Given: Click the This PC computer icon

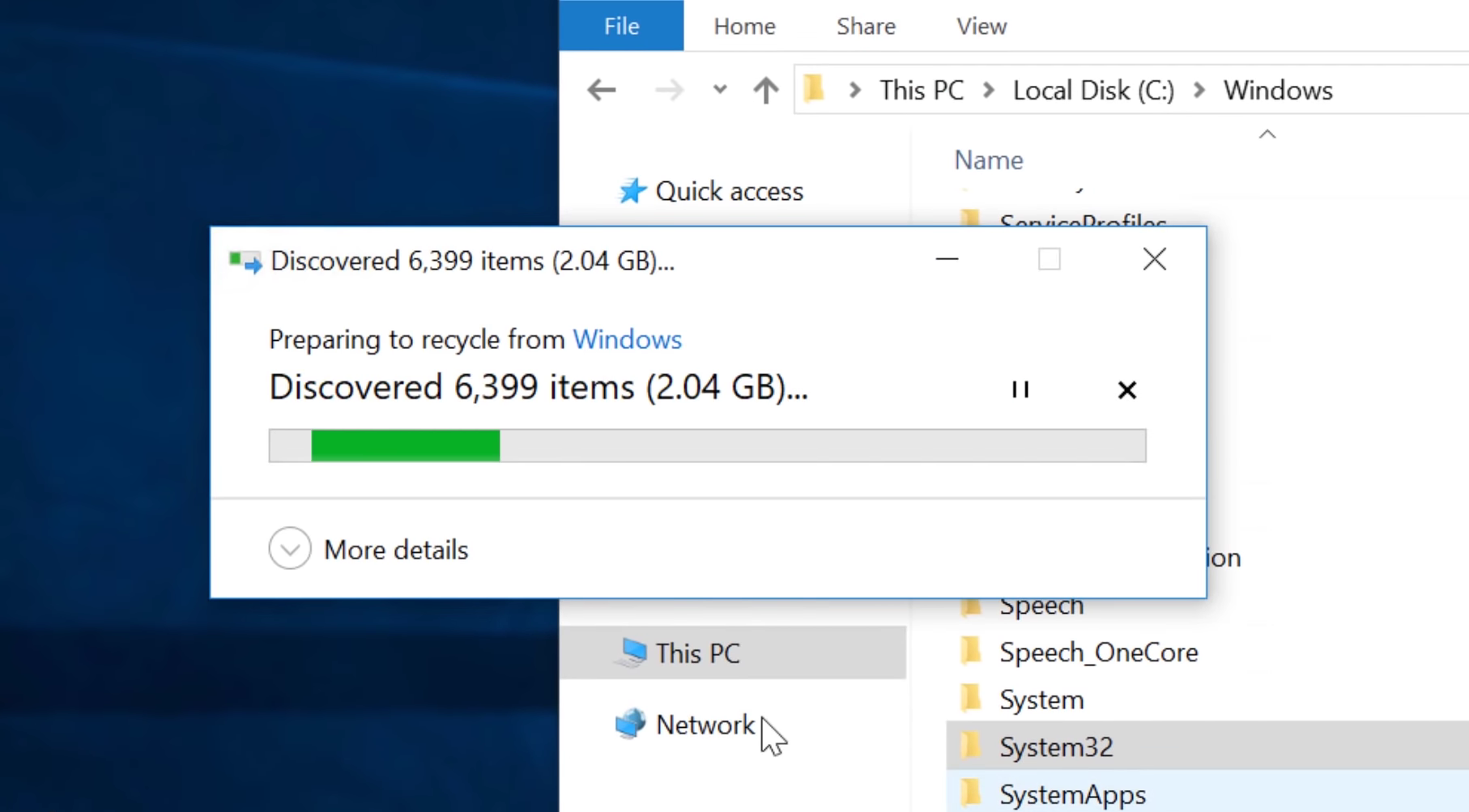Looking at the screenshot, I should (632, 652).
